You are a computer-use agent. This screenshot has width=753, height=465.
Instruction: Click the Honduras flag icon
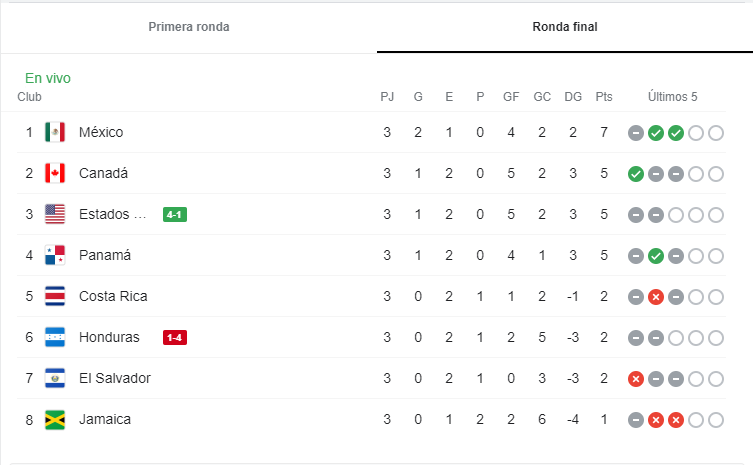55,337
